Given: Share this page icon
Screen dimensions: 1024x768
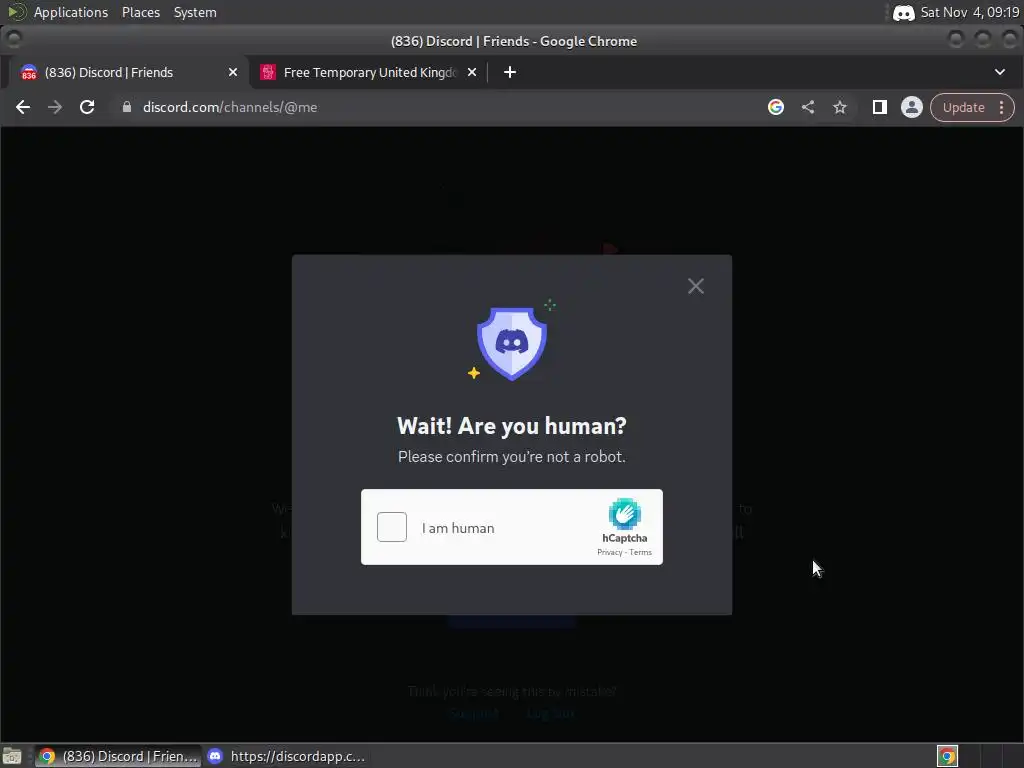Looking at the screenshot, I should pyautogui.click(x=808, y=107).
